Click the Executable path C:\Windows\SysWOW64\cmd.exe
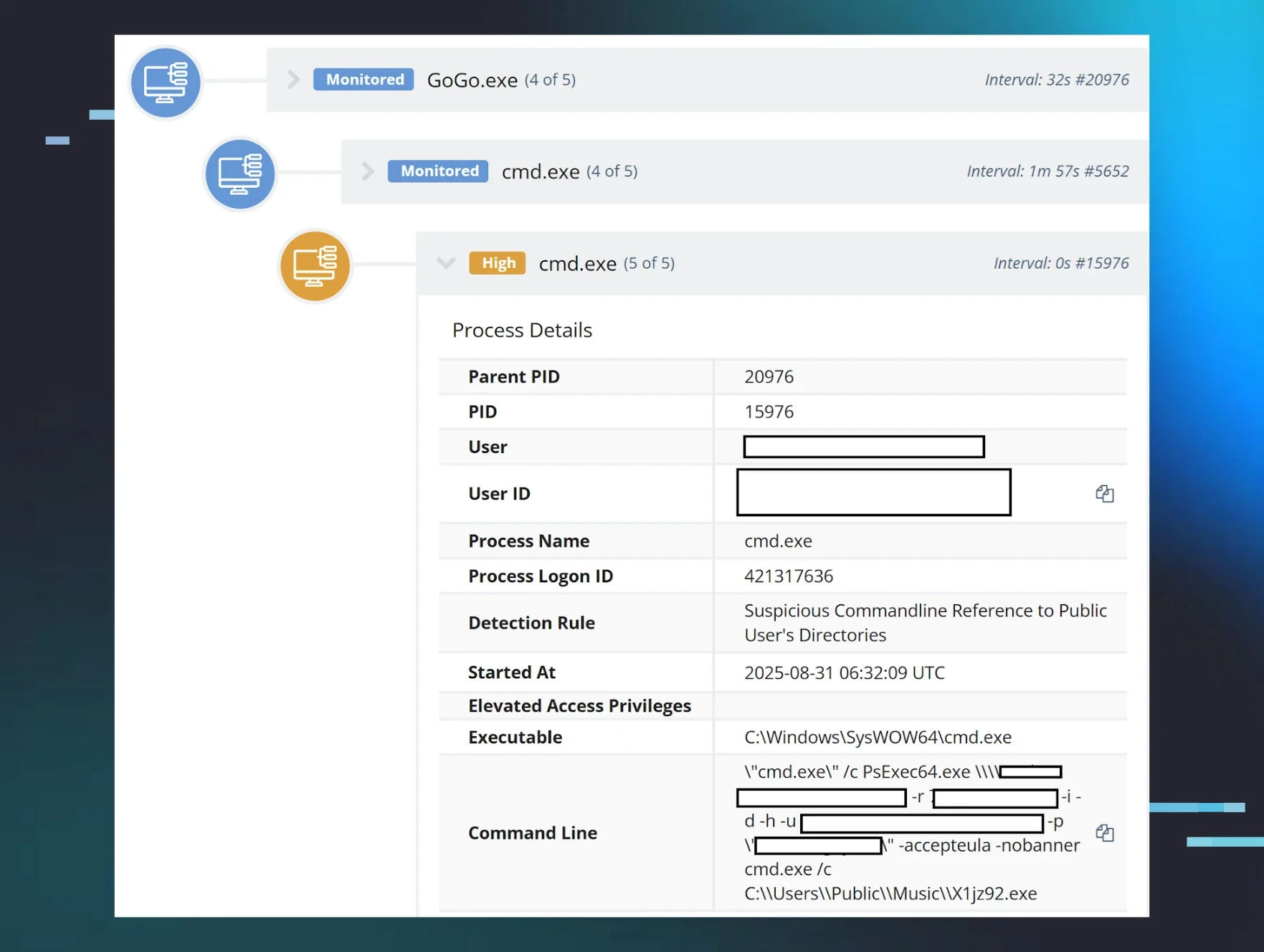The width and height of the screenshot is (1264, 952). click(878, 738)
